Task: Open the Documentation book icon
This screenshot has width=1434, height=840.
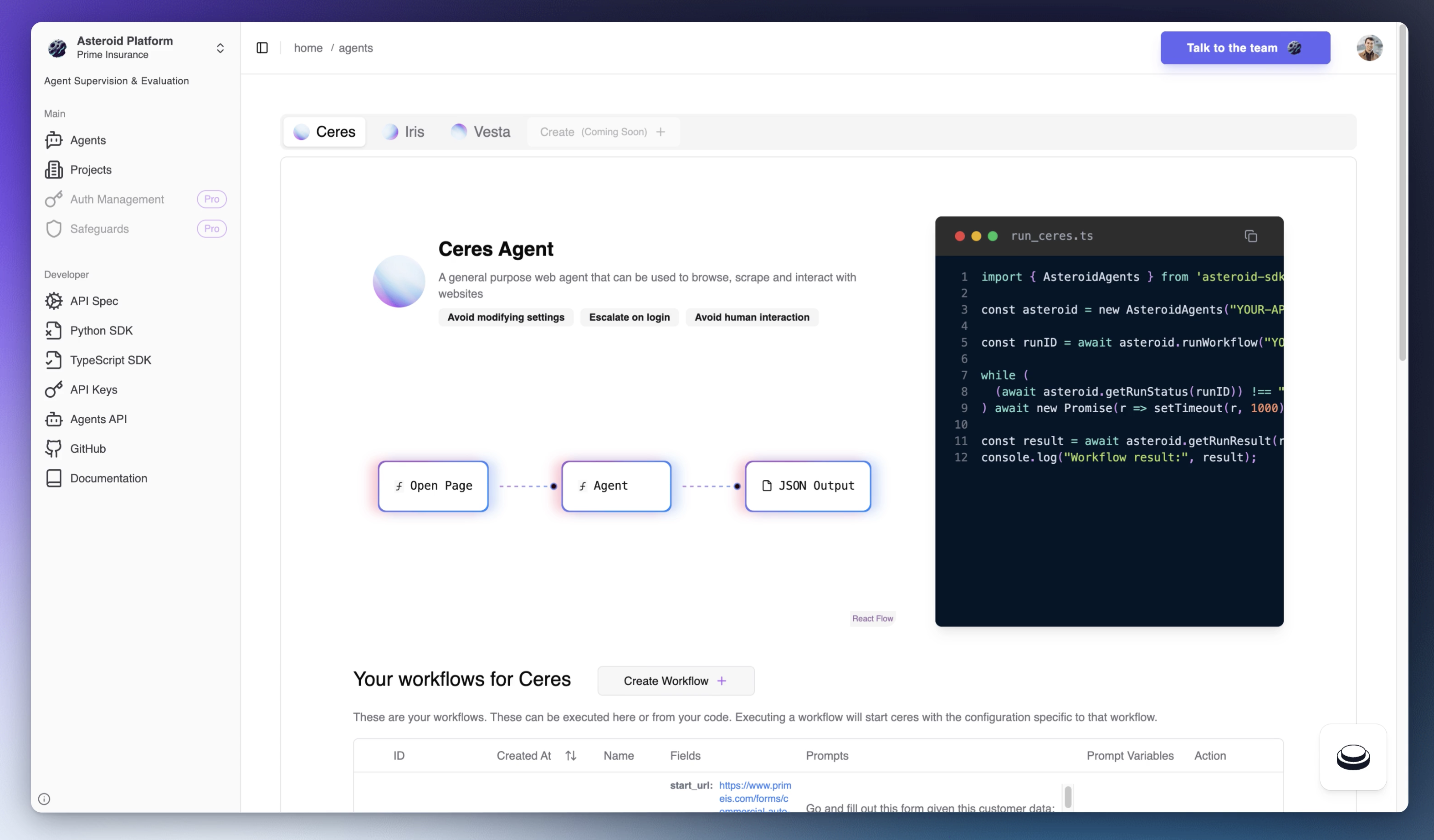Action: point(53,478)
